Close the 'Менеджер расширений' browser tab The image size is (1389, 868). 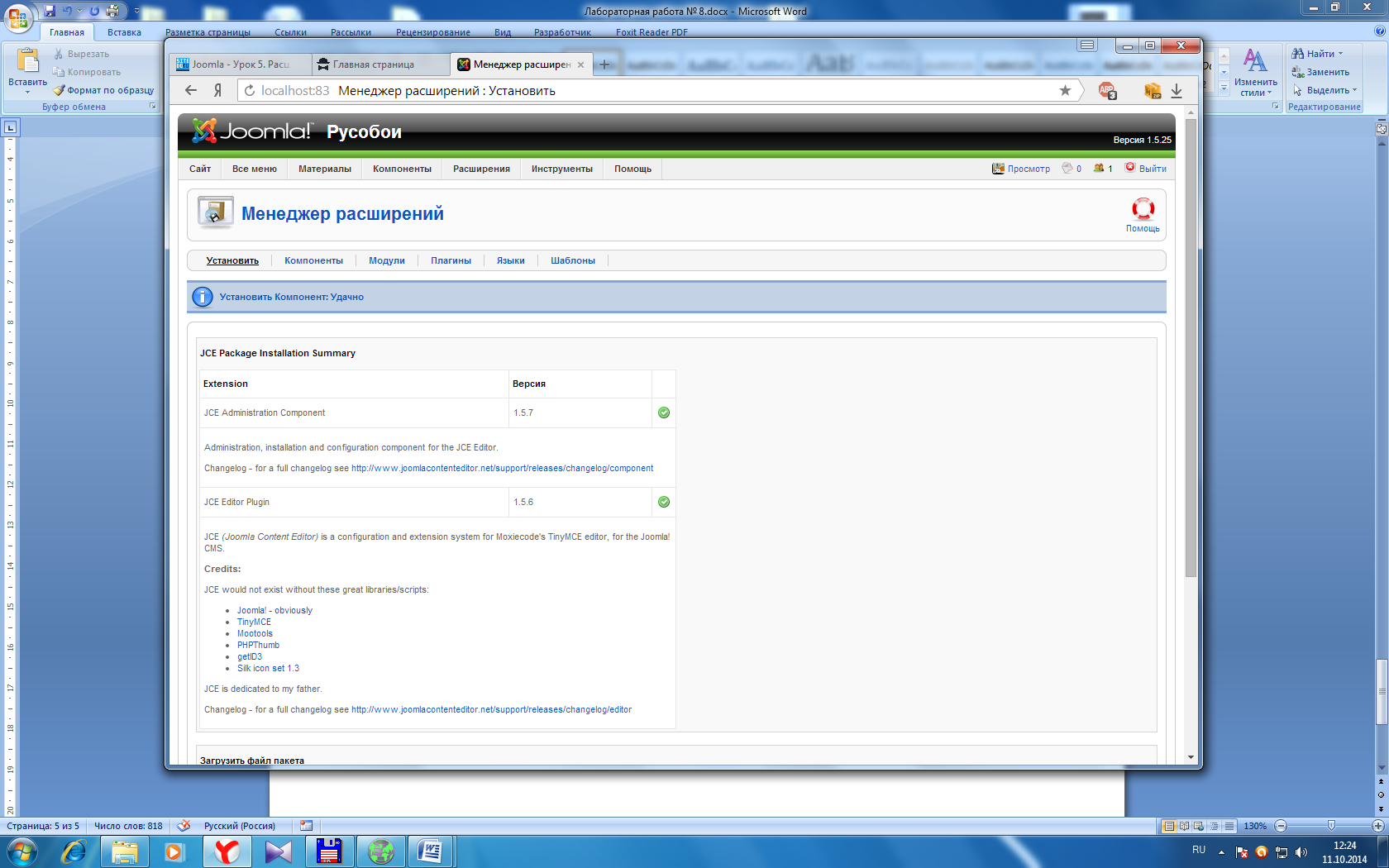tap(580, 64)
